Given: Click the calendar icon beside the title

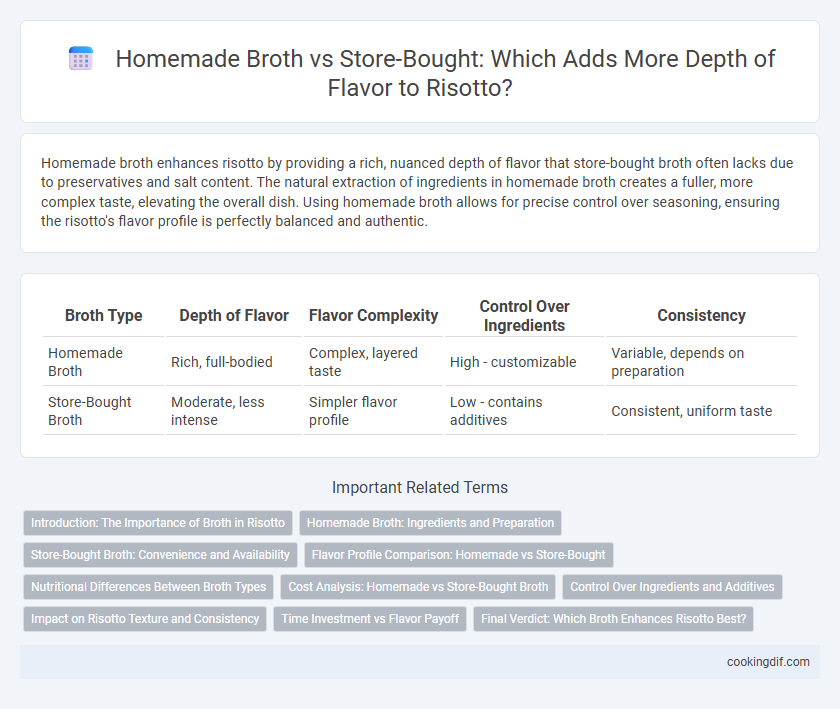Looking at the screenshot, I should click(x=81, y=58).
